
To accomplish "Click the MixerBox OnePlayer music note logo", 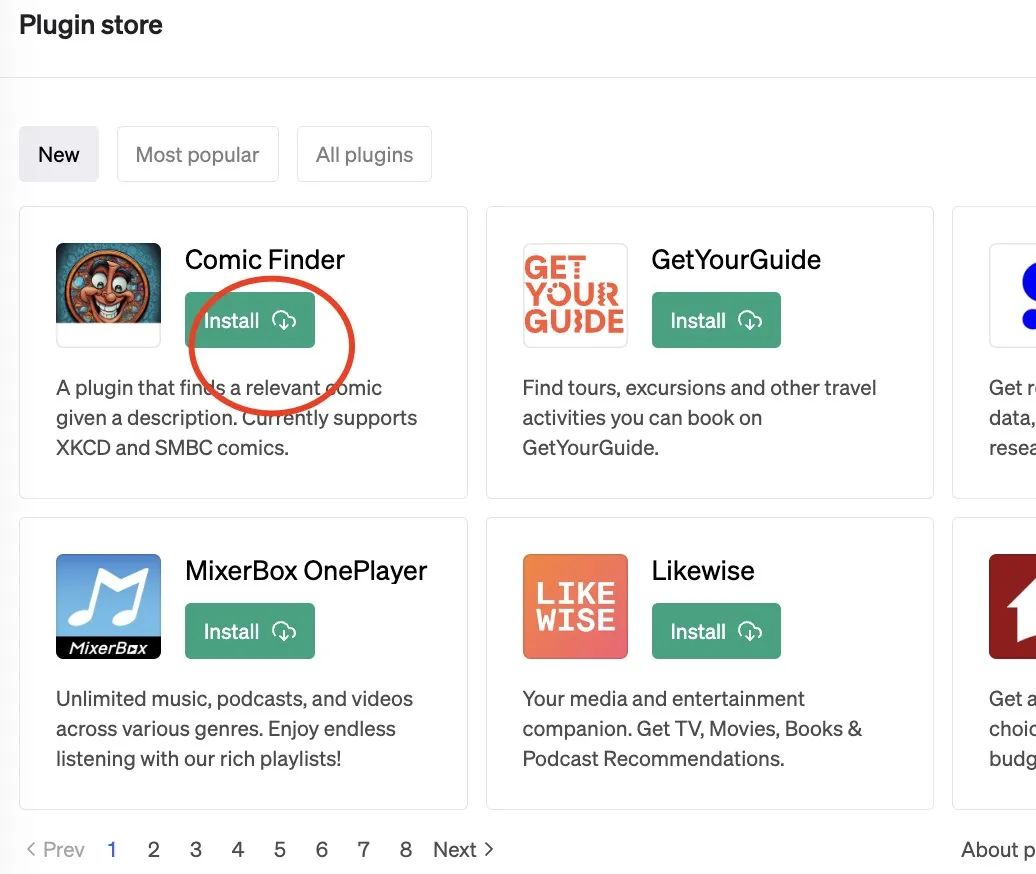I will pos(108,606).
